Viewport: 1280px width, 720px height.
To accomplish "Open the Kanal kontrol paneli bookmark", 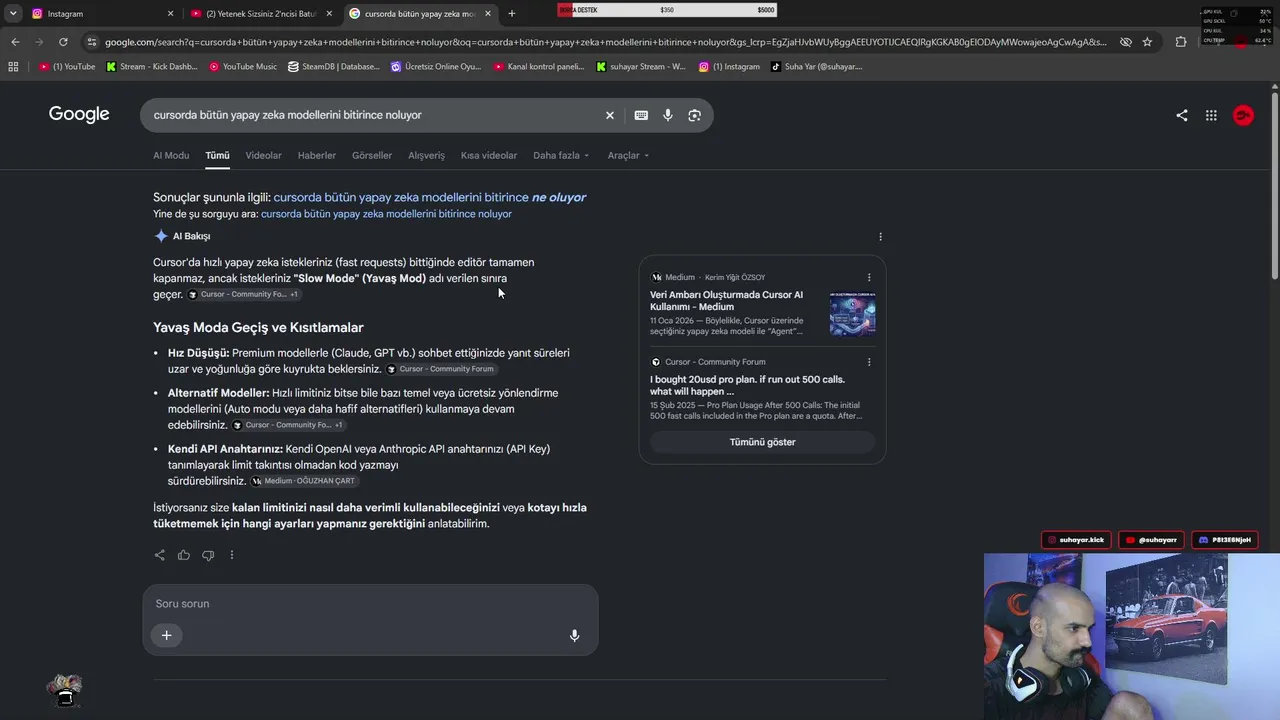I will pos(539,67).
